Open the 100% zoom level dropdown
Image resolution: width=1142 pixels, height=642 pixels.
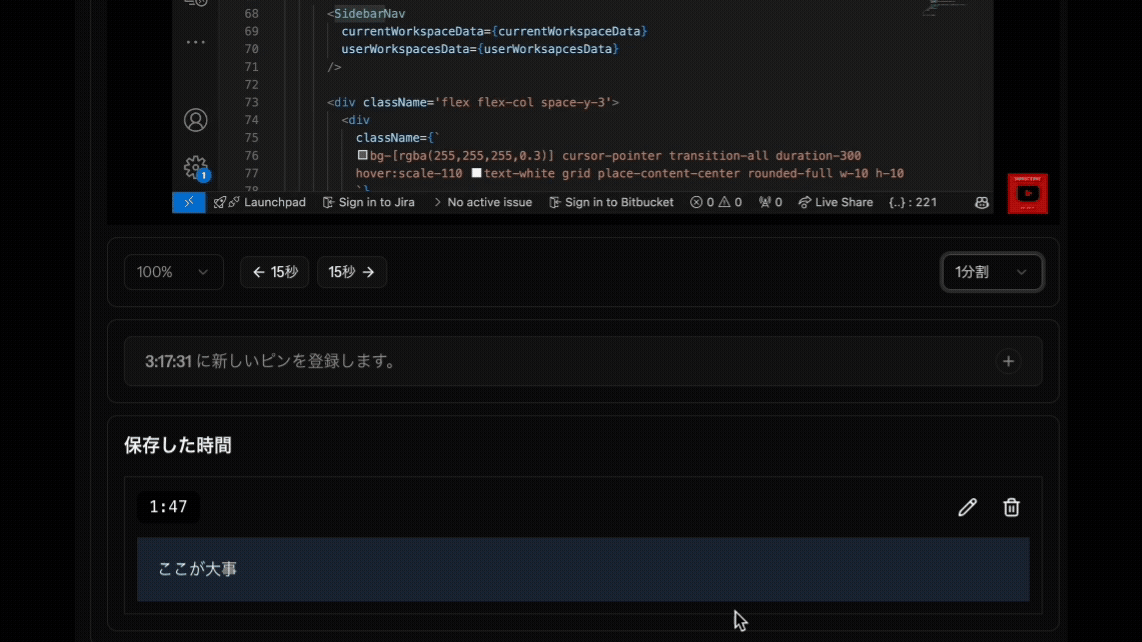coord(173,271)
